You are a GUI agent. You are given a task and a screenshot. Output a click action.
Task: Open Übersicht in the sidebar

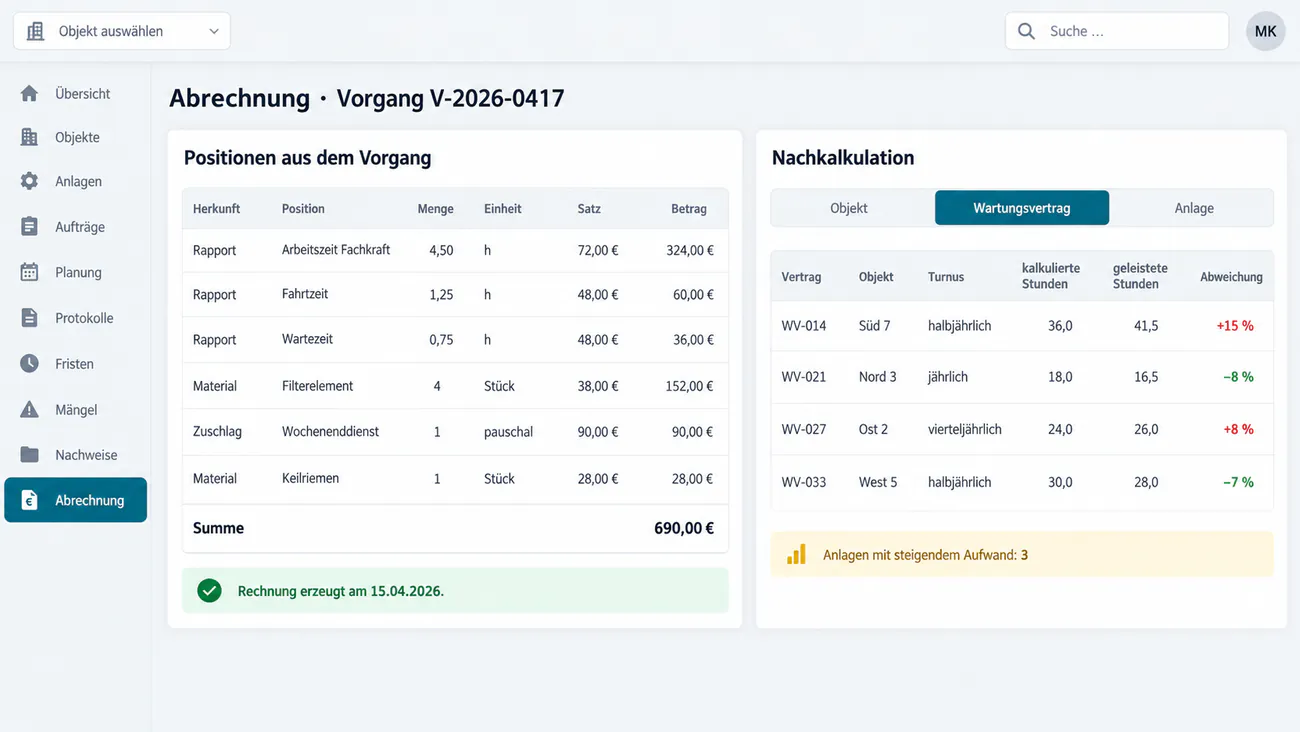tap(76, 93)
